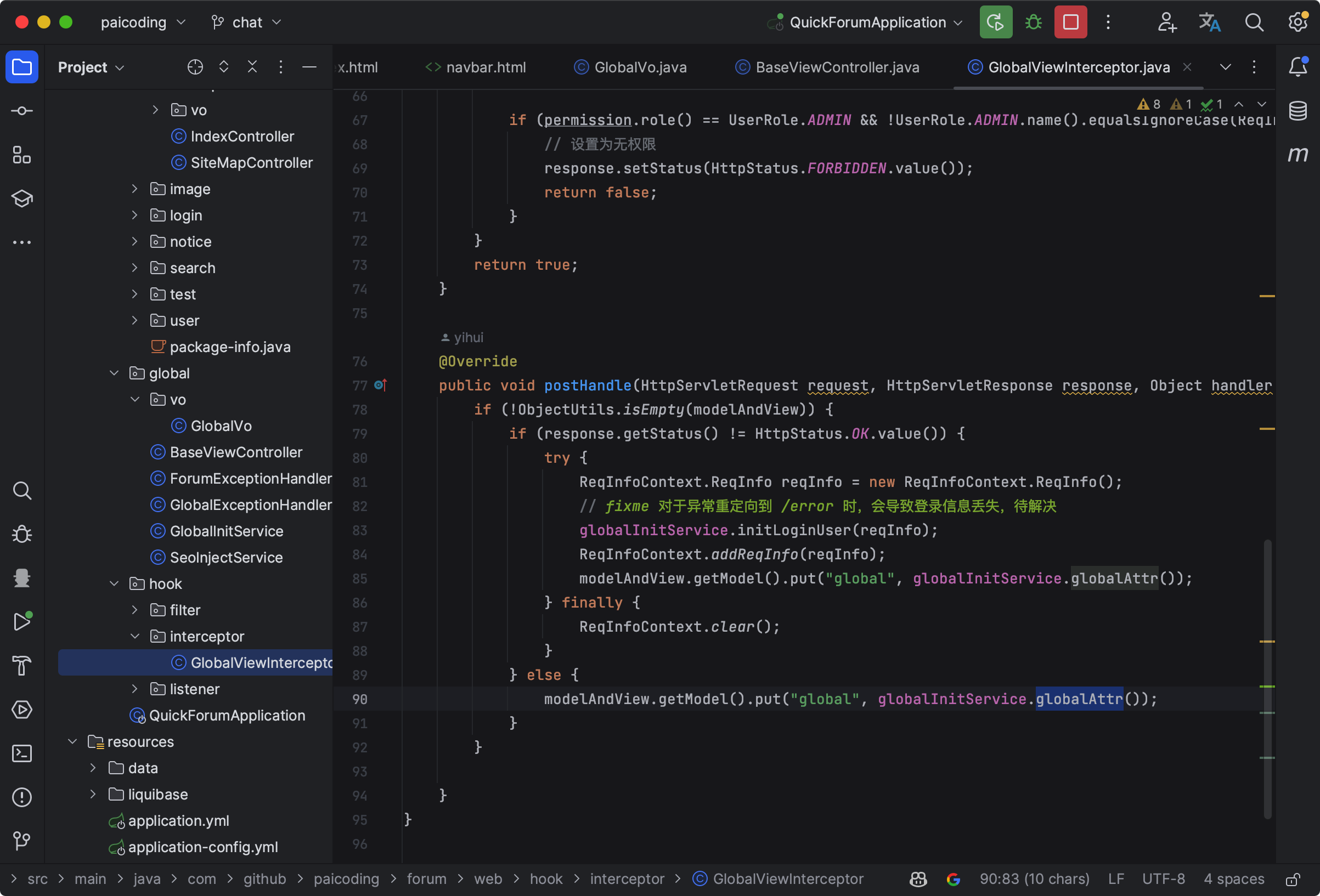Rerun QuickForumApplication with green button
The width and height of the screenshot is (1320, 896).
(x=995, y=22)
